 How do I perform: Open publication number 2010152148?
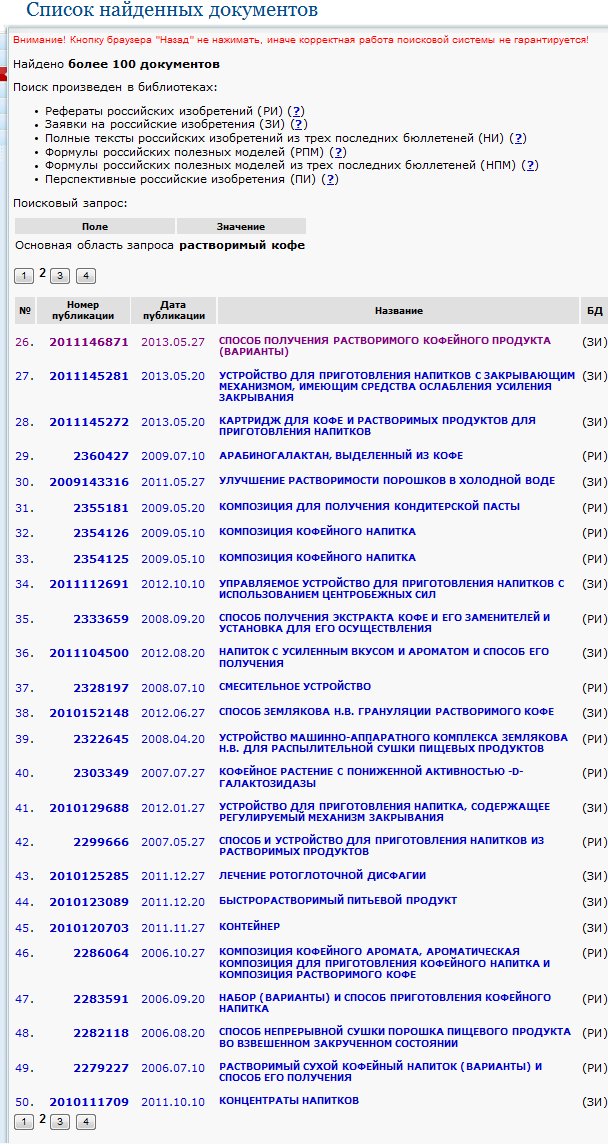pos(89,713)
